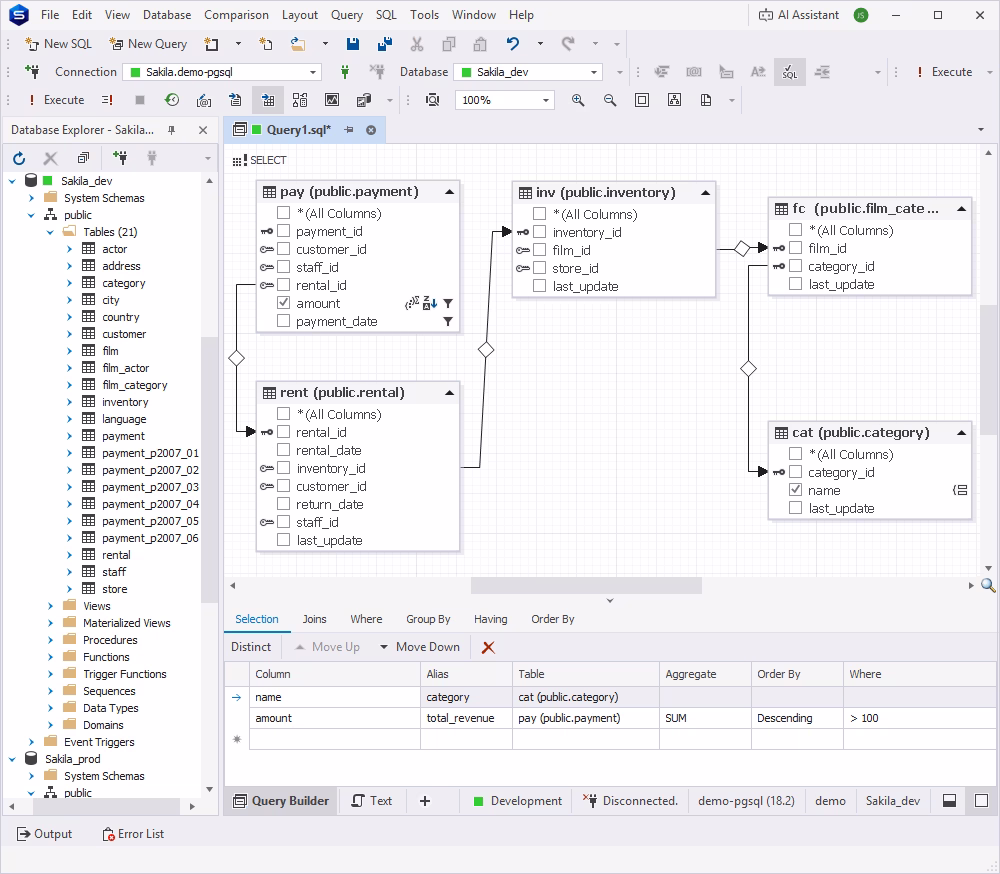1000x874 pixels.
Task: Check rental_date in the rent table
Action: click(284, 450)
